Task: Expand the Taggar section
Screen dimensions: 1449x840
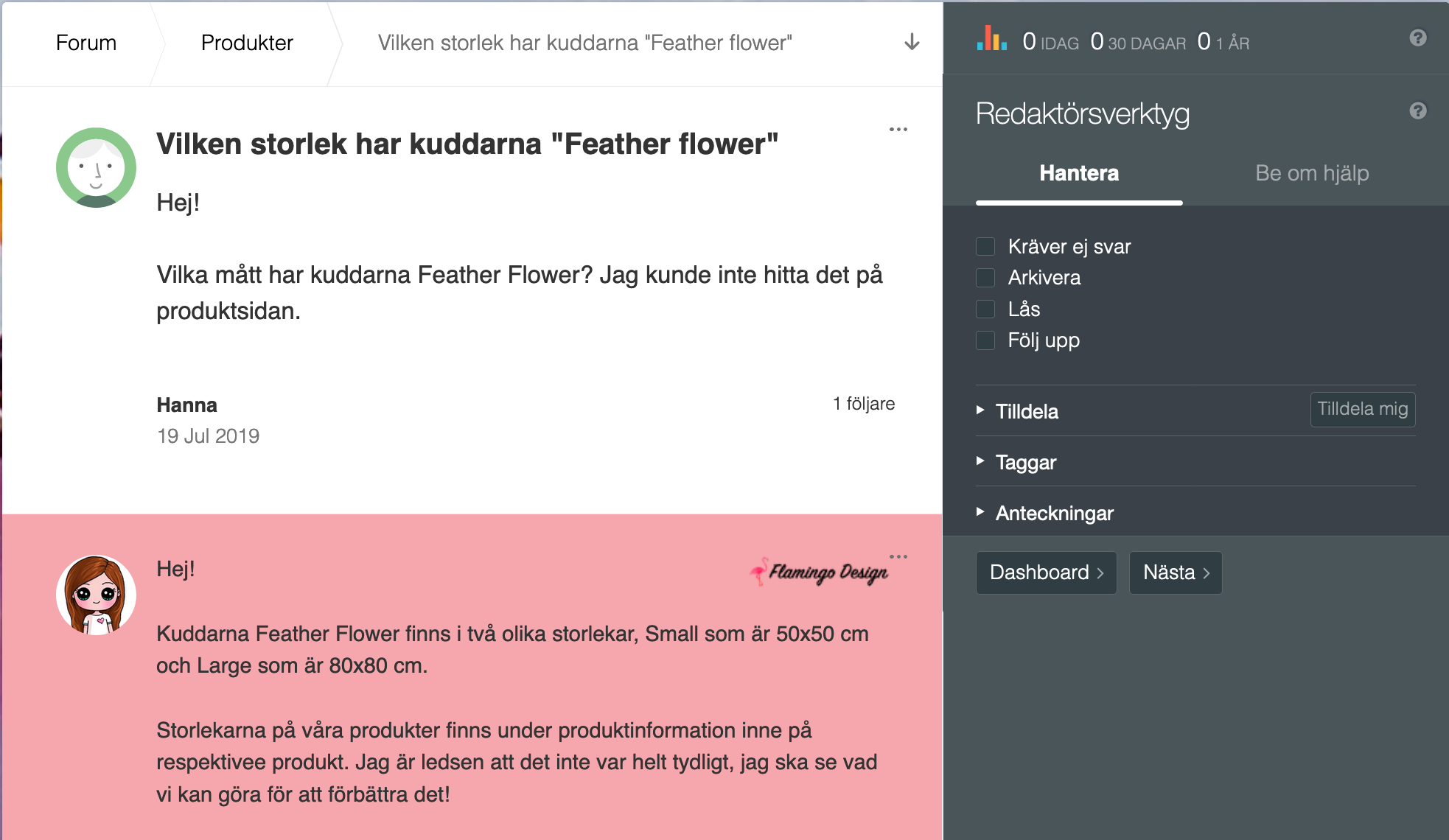Action: pos(1025,462)
